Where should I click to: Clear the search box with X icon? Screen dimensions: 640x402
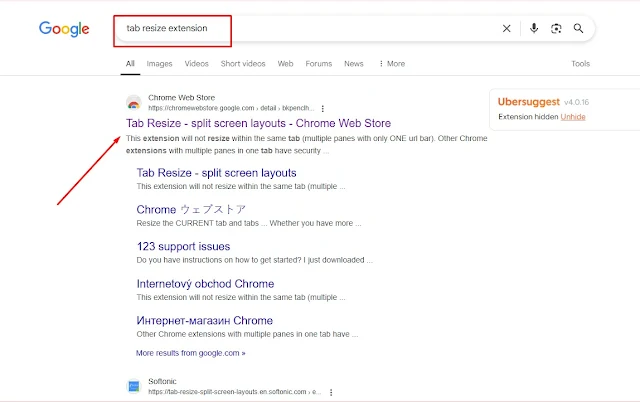coord(507,28)
